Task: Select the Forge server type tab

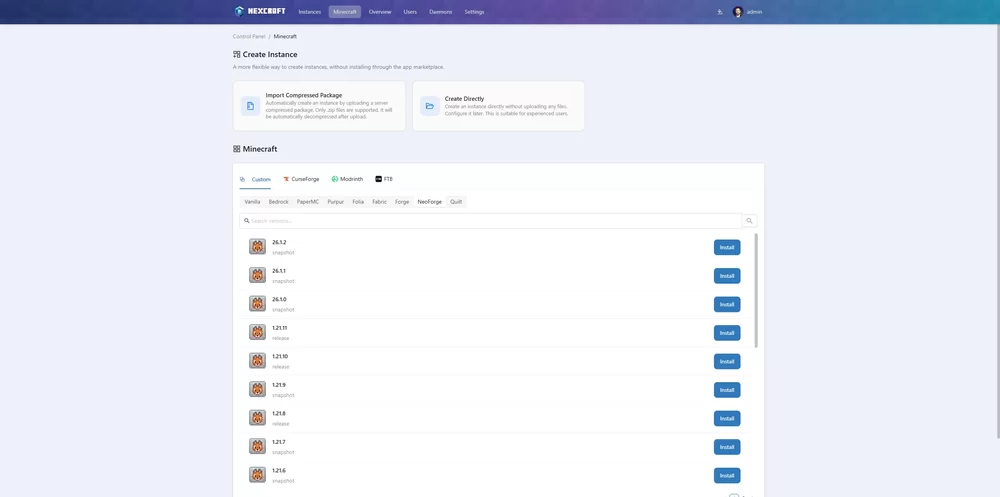Action: click(x=402, y=202)
